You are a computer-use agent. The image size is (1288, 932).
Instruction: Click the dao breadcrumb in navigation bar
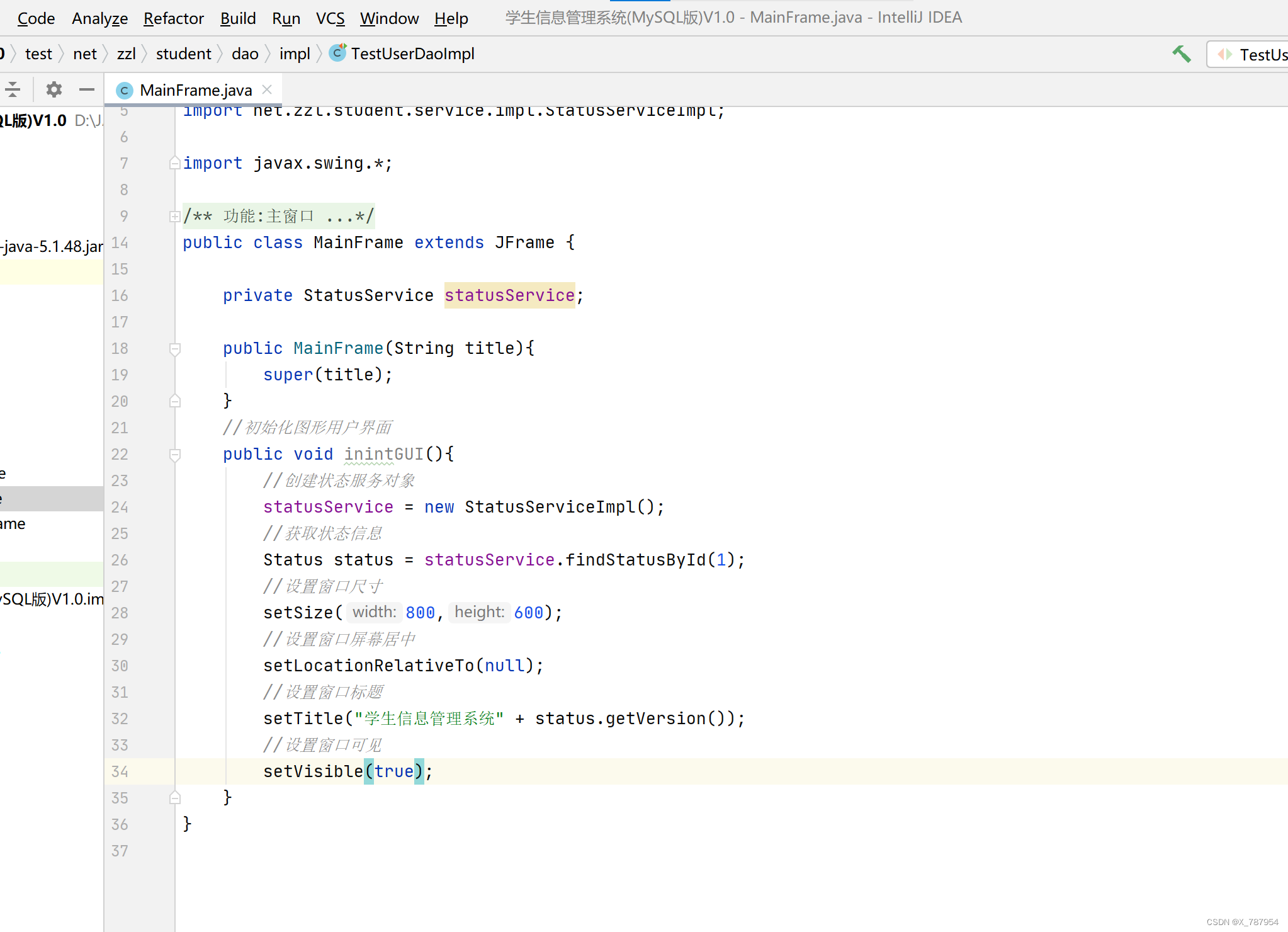point(245,54)
